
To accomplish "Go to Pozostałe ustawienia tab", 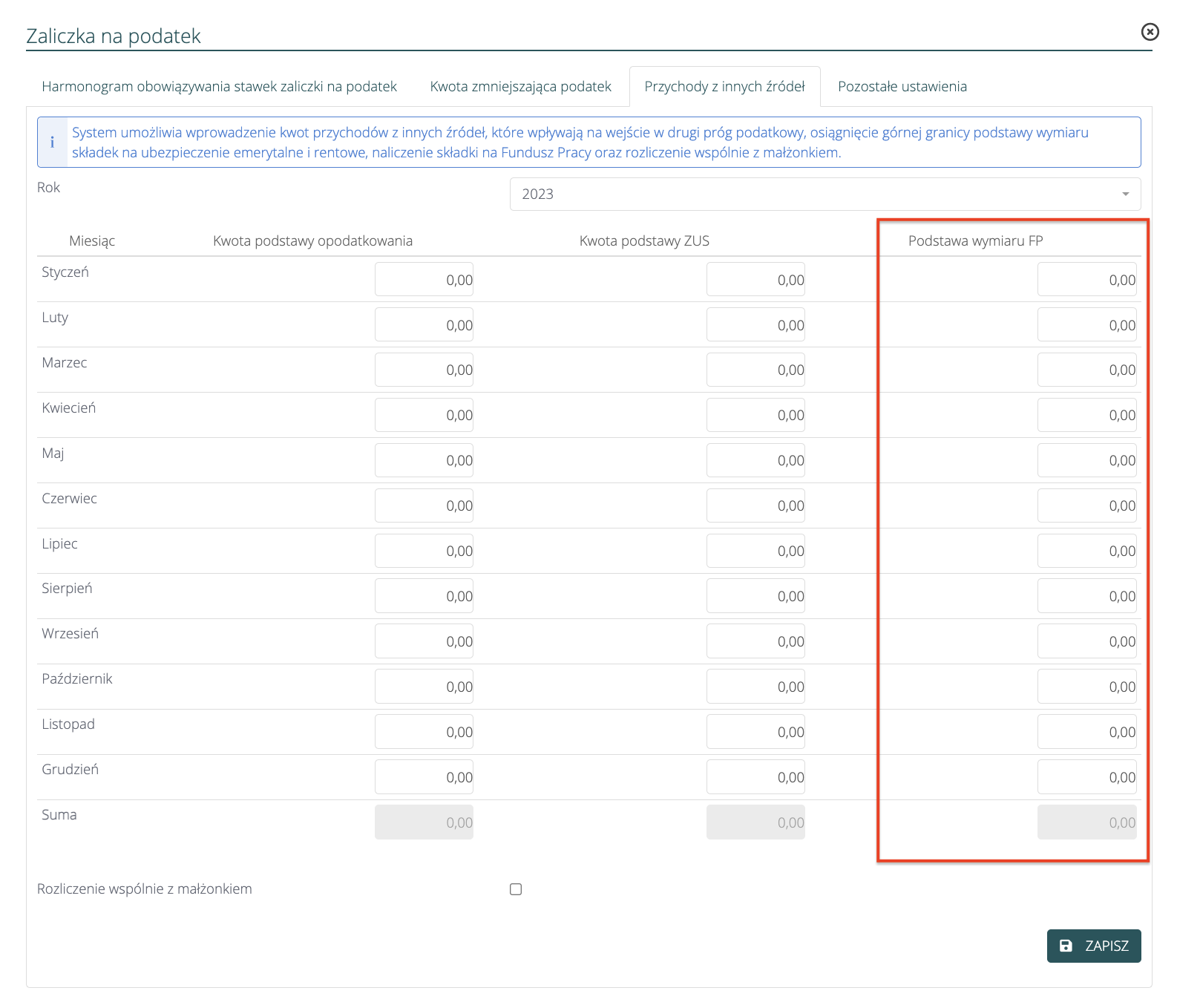I will [902, 87].
